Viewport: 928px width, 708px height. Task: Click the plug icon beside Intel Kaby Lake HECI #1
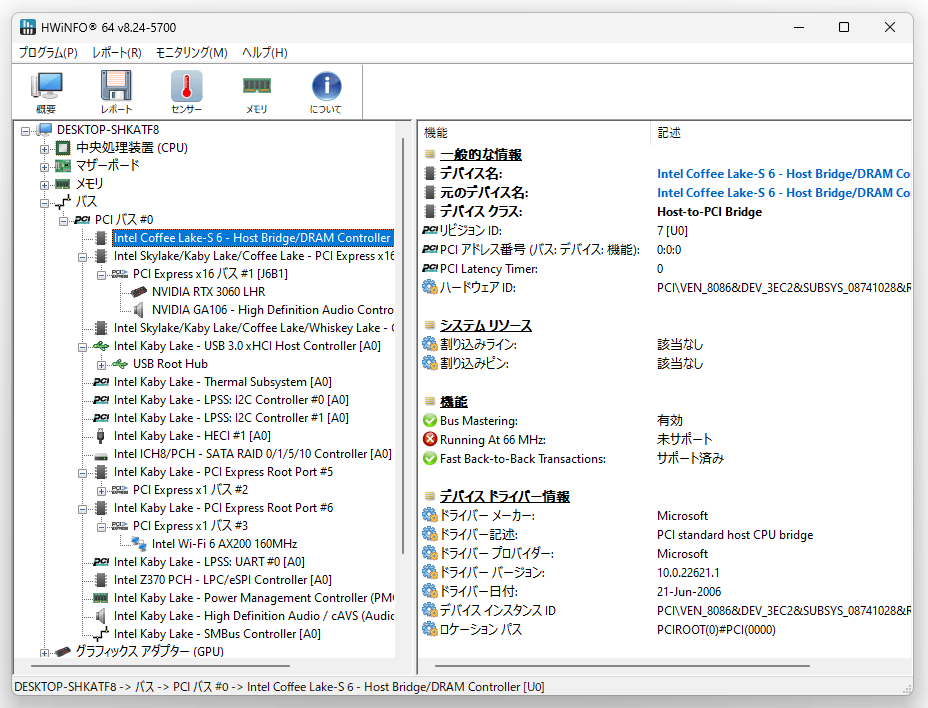click(x=101, y=436)
